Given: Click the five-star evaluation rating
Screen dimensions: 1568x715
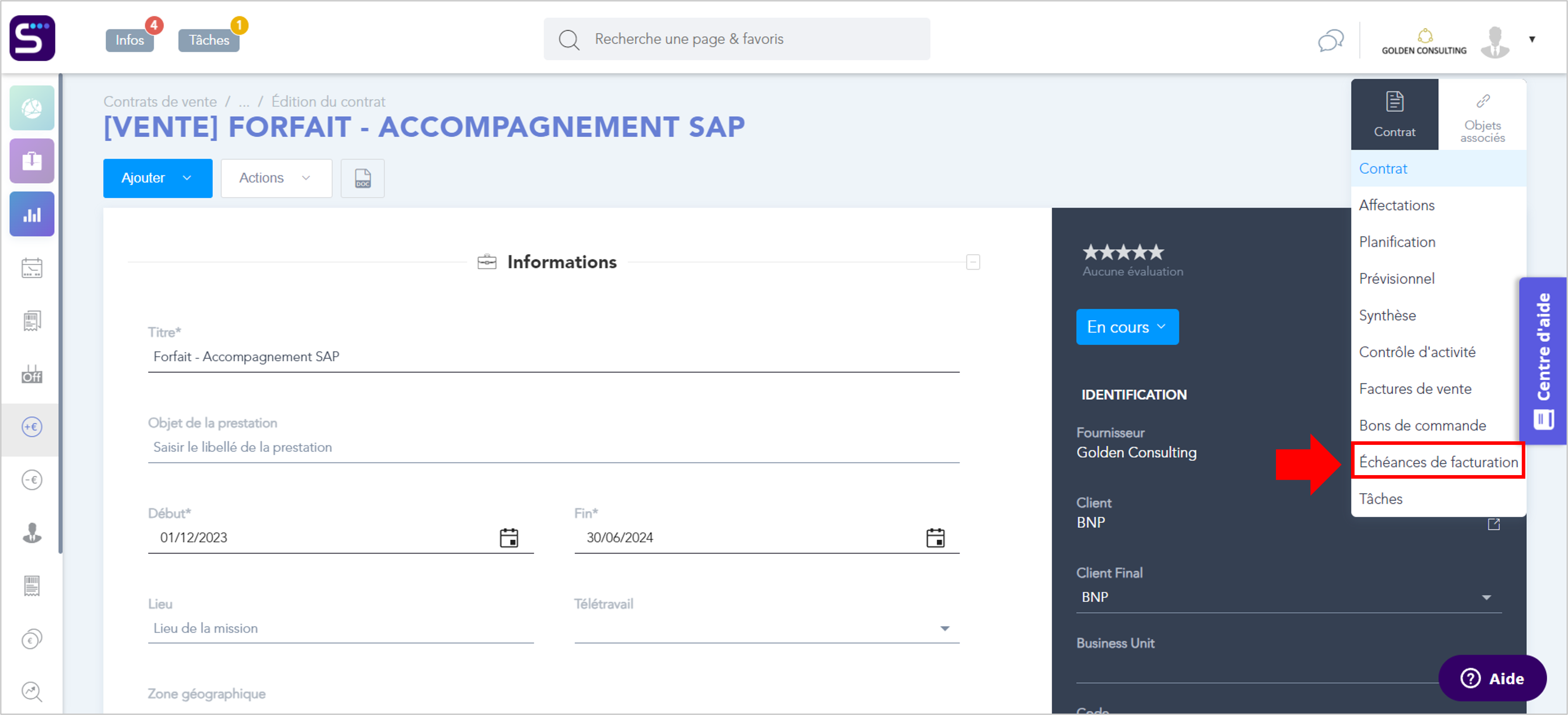Looking at the screenshot, I should point(1123,252).
